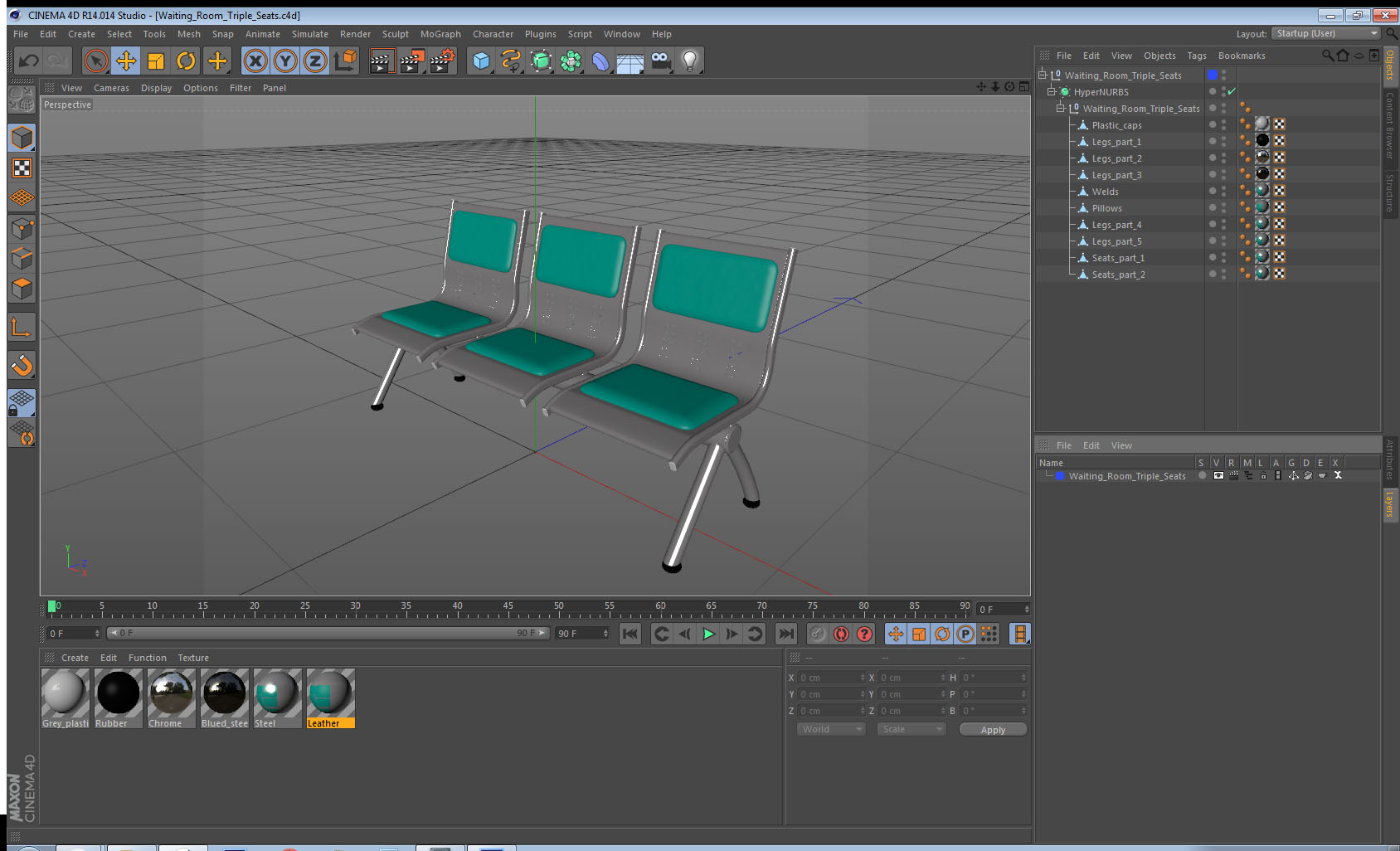The image size is (1400, 851).
Task: Activate the Rotate tool
Action: point(186,61)
